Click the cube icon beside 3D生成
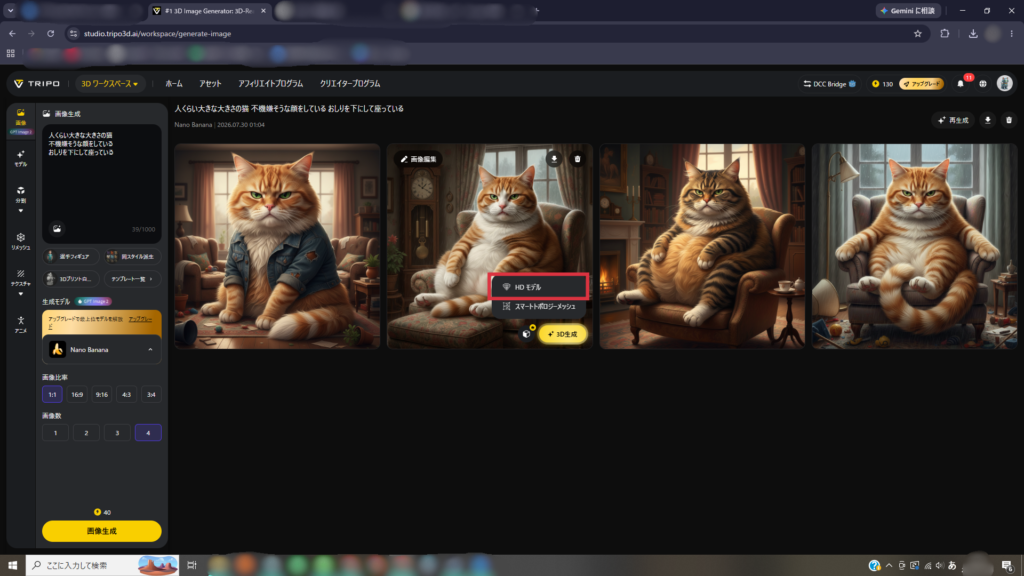 pyautogui.click(x=527, y=334)
